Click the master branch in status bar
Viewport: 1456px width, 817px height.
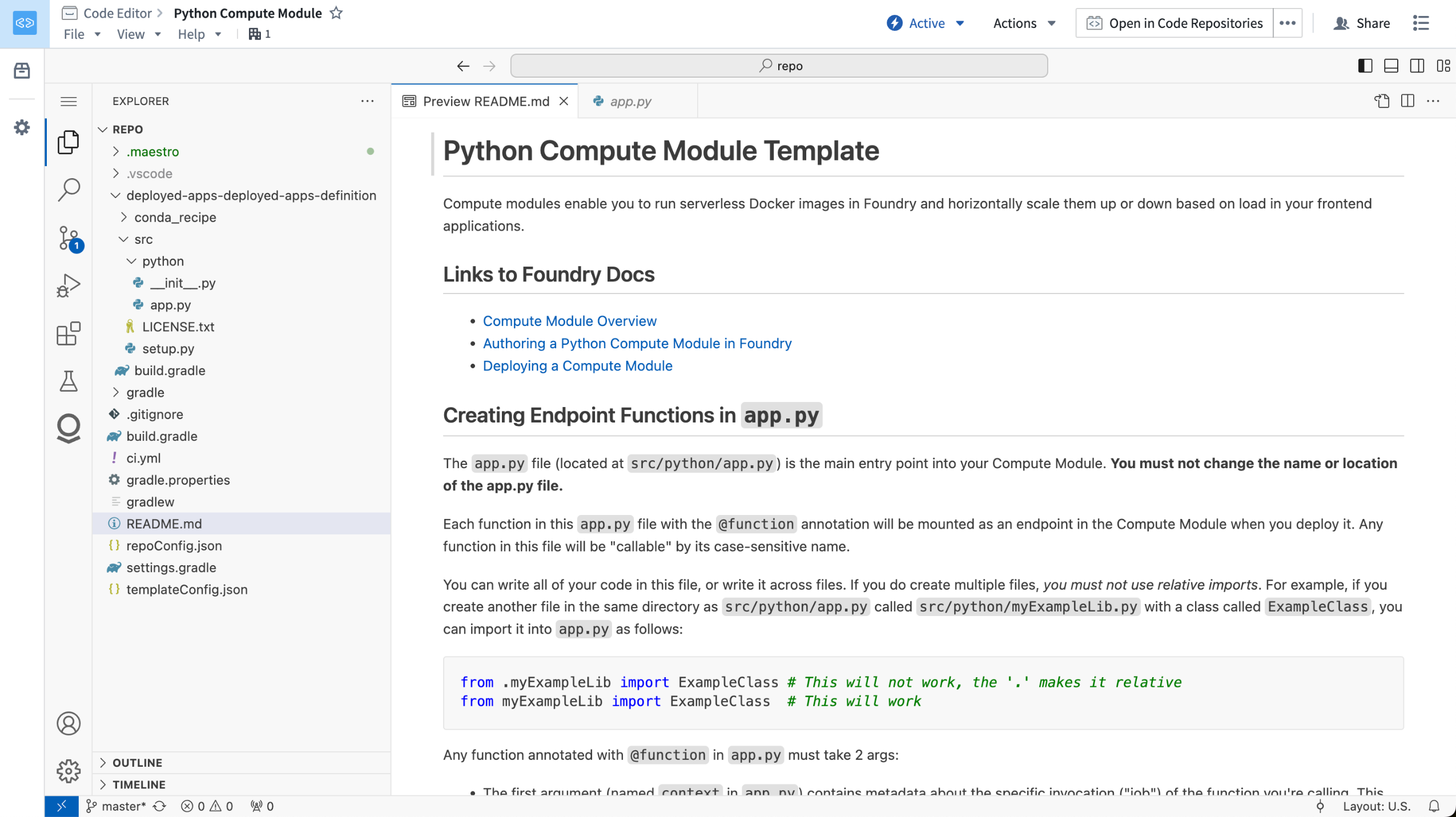[116, 806]
